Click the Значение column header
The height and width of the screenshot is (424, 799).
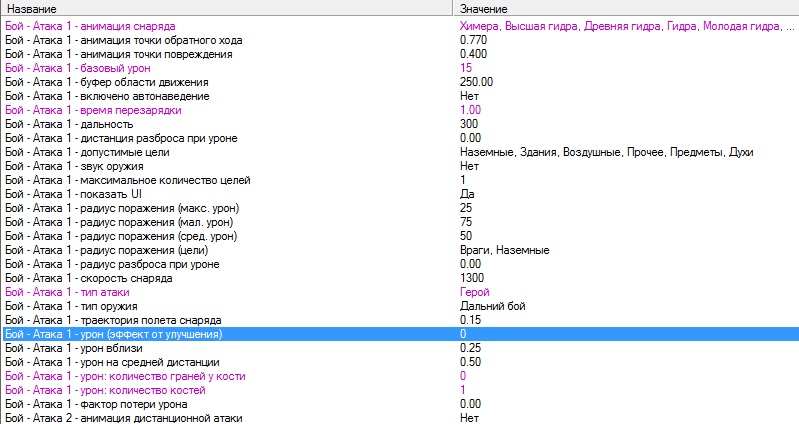626,9
